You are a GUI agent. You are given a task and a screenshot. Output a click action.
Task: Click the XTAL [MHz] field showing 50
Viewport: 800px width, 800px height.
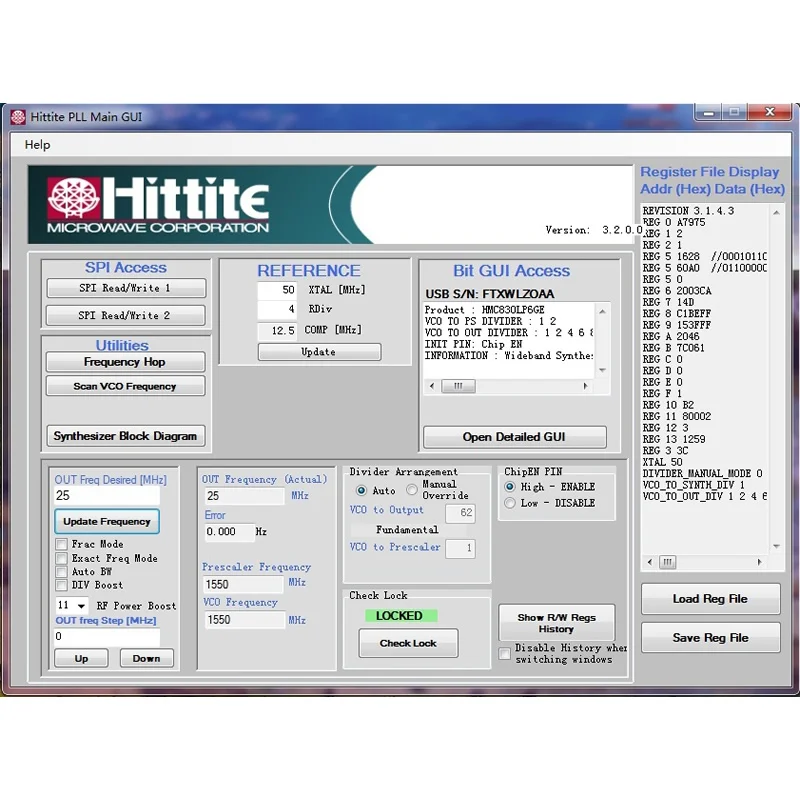coord(277,290)
